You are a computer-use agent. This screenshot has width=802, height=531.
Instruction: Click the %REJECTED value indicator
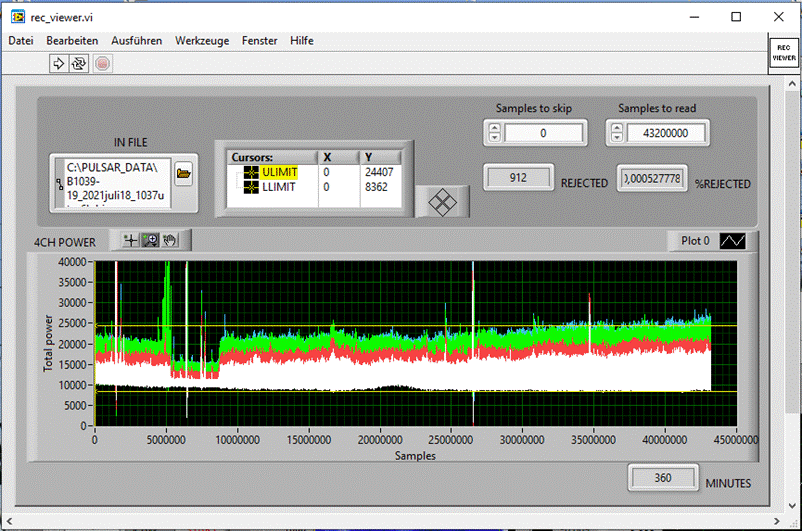(652, 178)
